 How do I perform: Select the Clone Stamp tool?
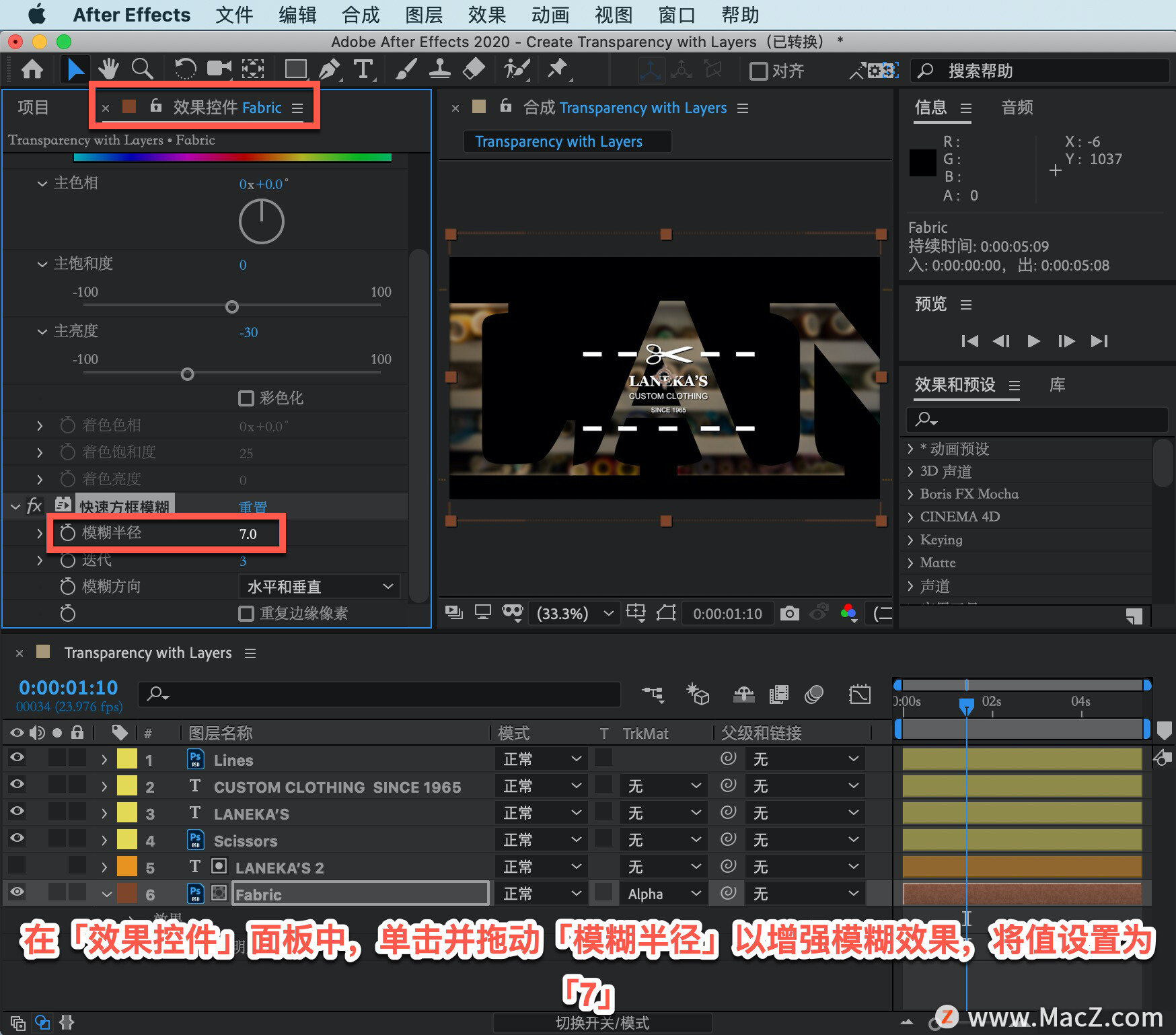coord(439,69)
